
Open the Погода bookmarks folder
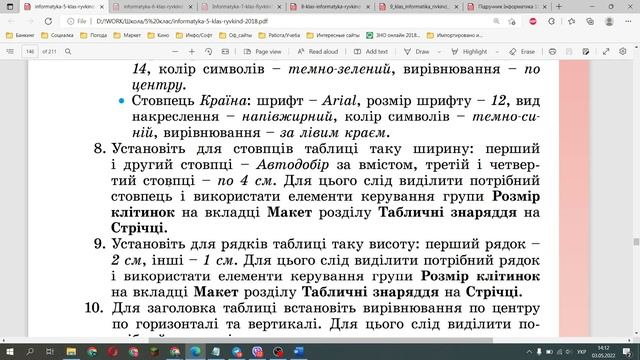point(94,36)
